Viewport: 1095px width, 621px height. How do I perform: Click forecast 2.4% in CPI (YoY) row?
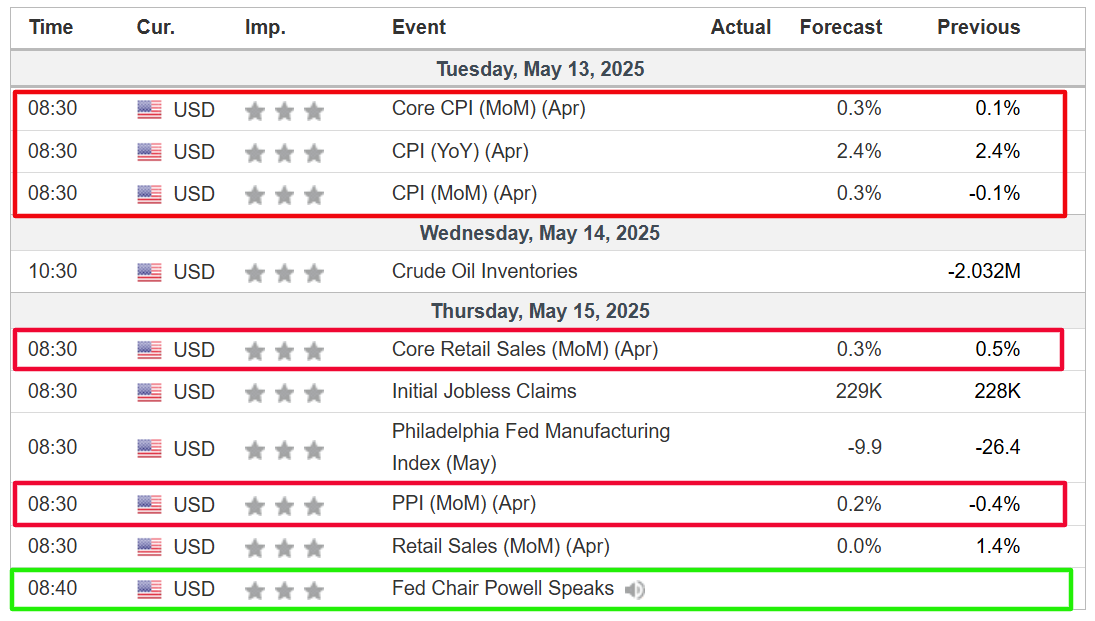pos(859,152)
